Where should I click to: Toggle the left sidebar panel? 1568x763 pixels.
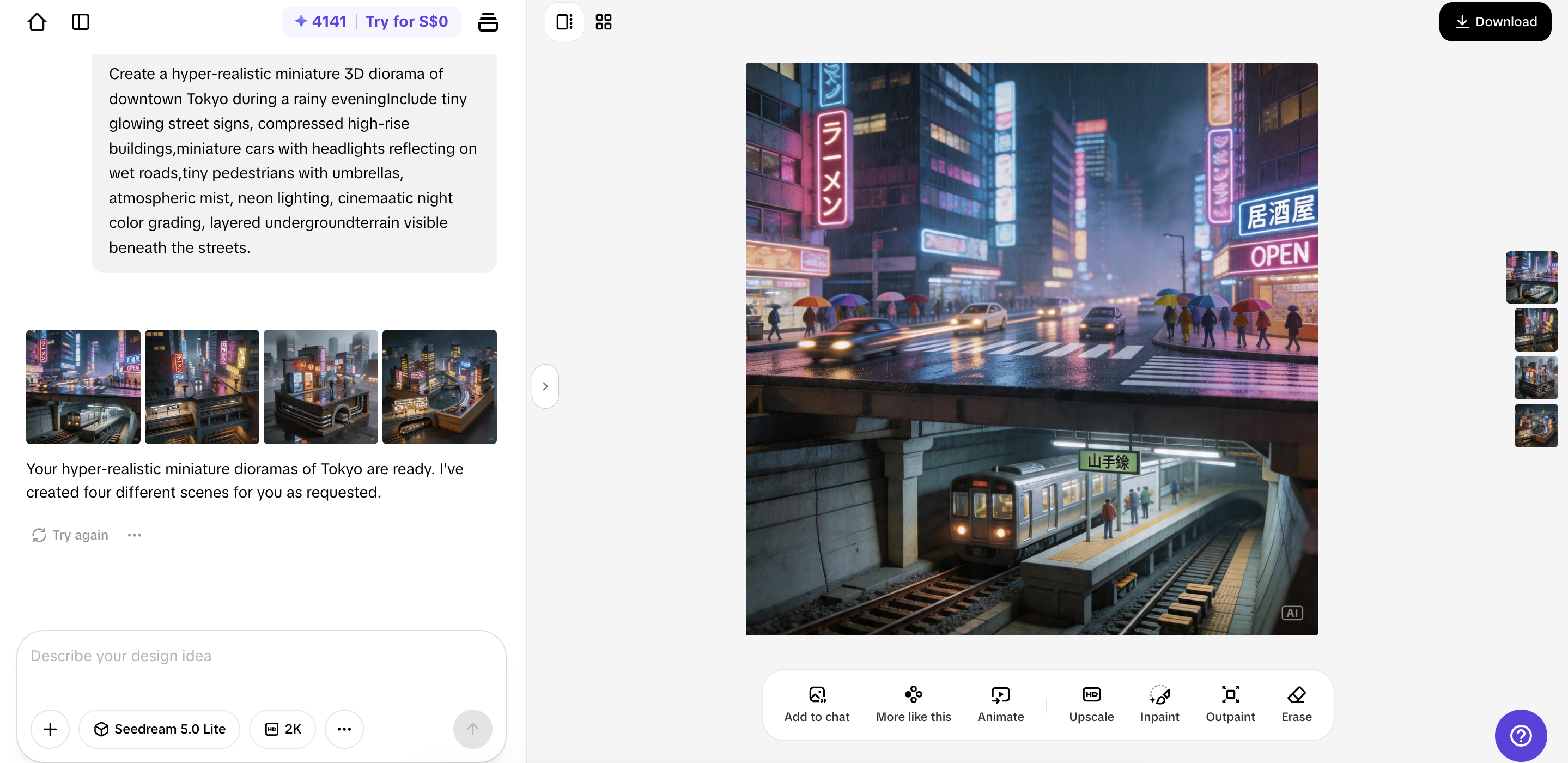(x=81, y=21)
